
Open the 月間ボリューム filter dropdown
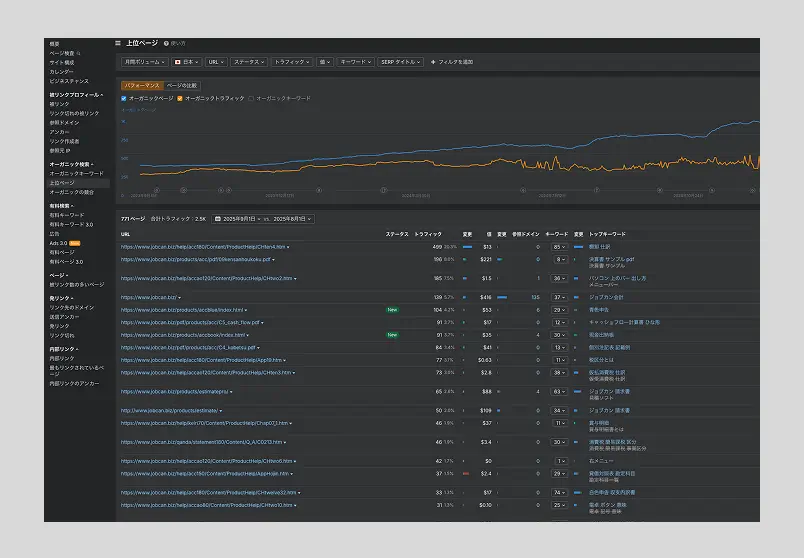tap(145, 62)
